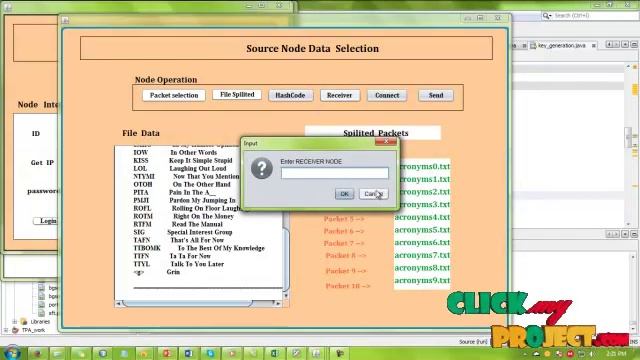Focus the Enter RECEIVER NODE text field
The image size is (640, 360).
coord(335,173)
